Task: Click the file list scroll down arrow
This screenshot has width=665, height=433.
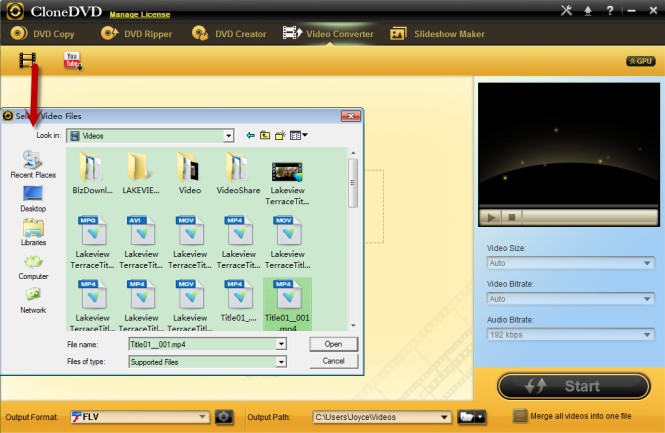Action: coord(353,325)
